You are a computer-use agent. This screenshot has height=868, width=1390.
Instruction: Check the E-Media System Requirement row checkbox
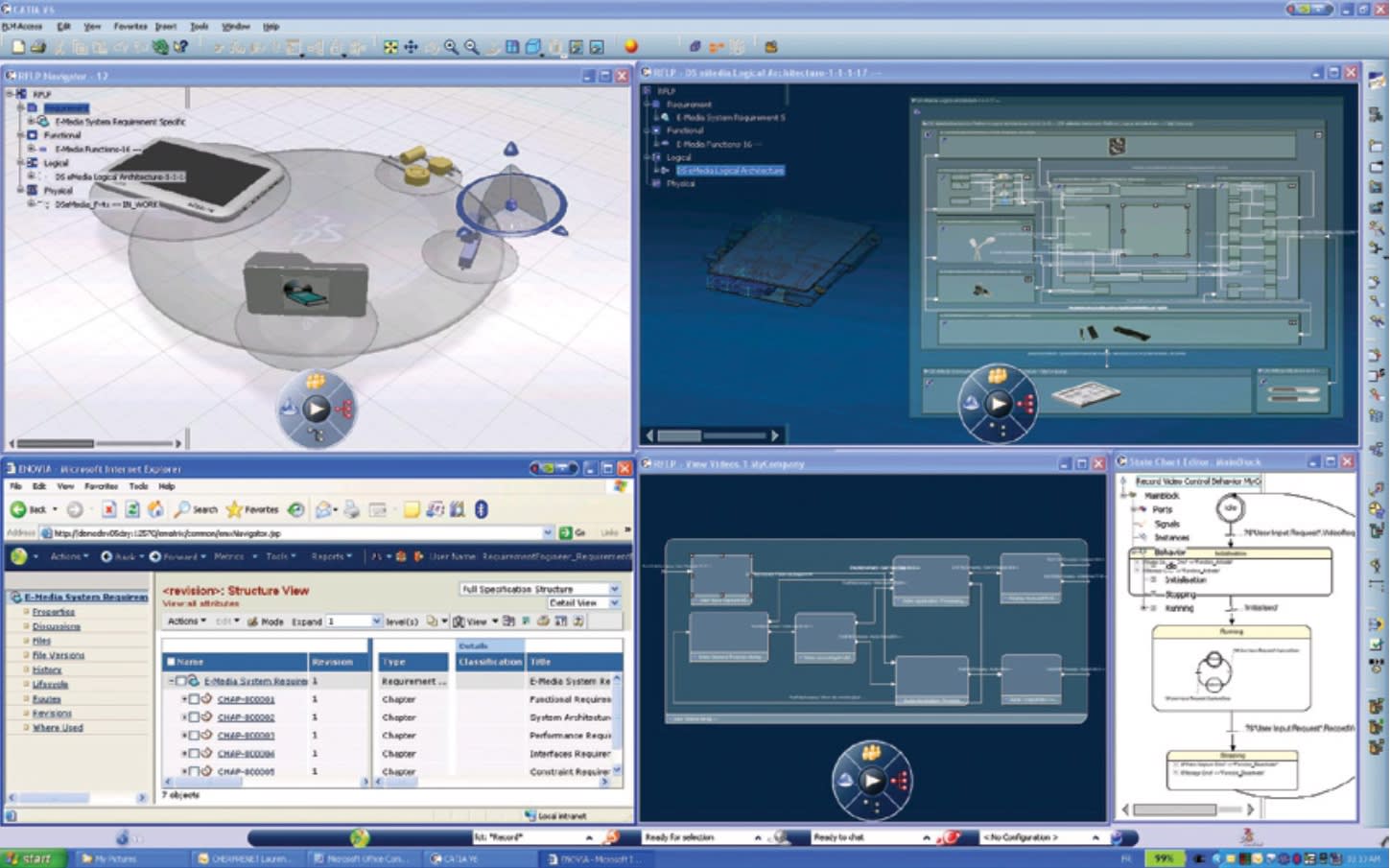pyautogui.click(x=180, y=681)
